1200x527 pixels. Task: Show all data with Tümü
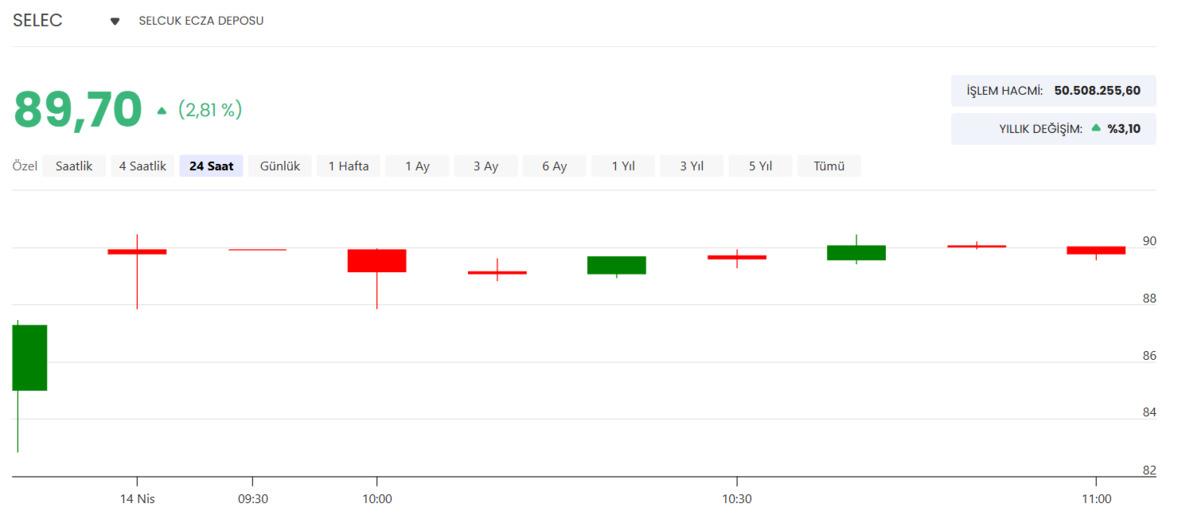coord(829,166)
